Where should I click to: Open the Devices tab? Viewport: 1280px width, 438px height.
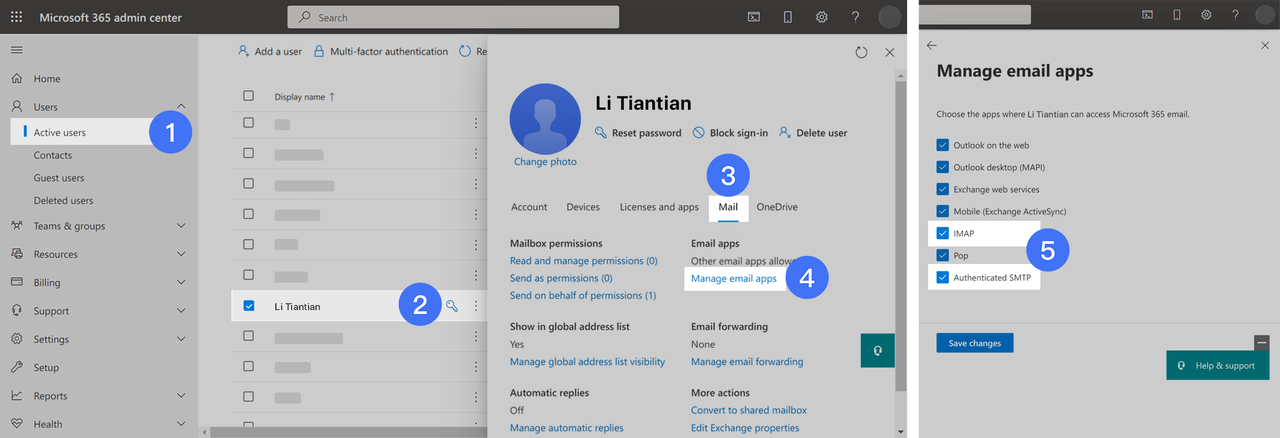pyautogui.click(x=583, y=207)
